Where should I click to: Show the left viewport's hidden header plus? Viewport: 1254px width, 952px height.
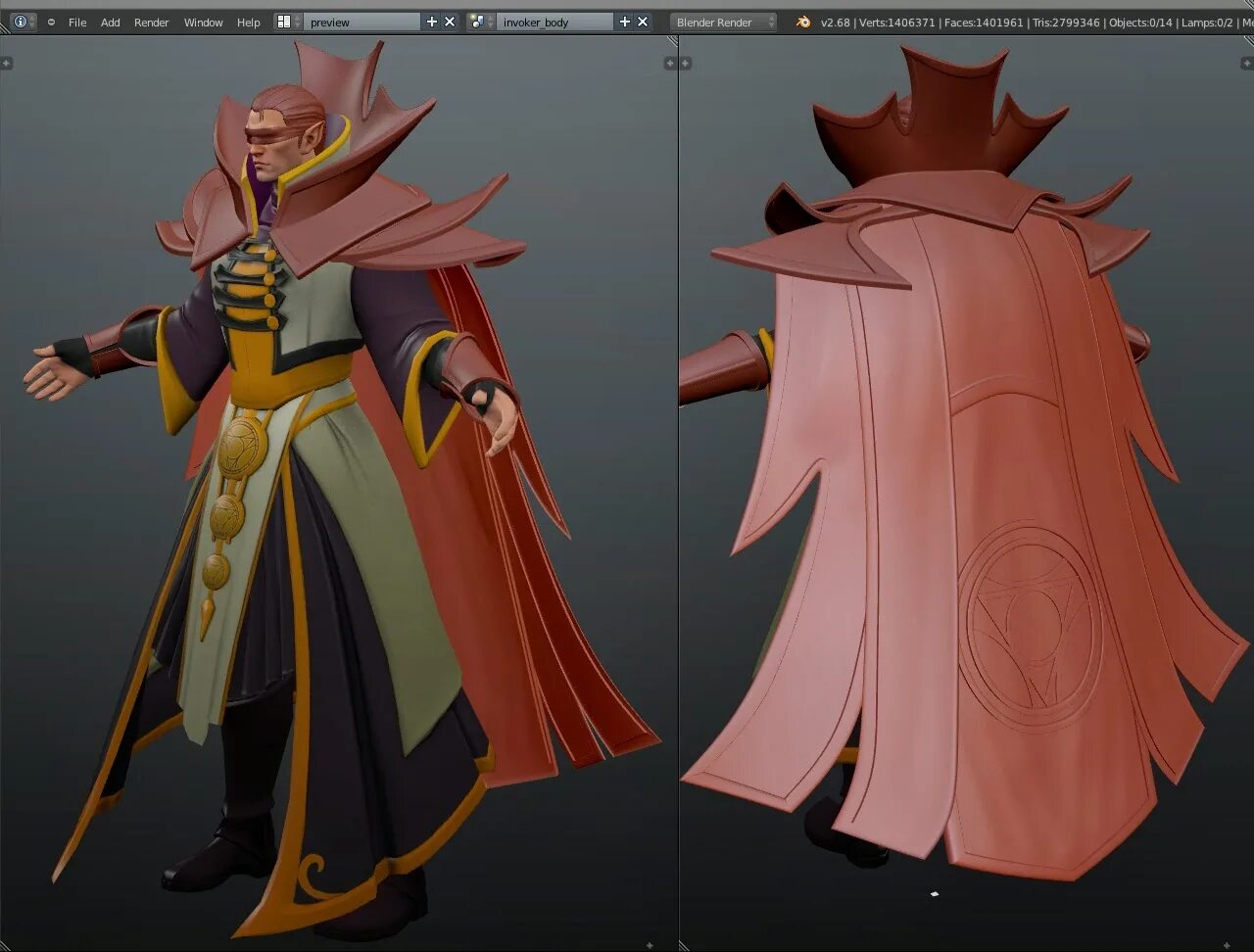pos(651,945)
